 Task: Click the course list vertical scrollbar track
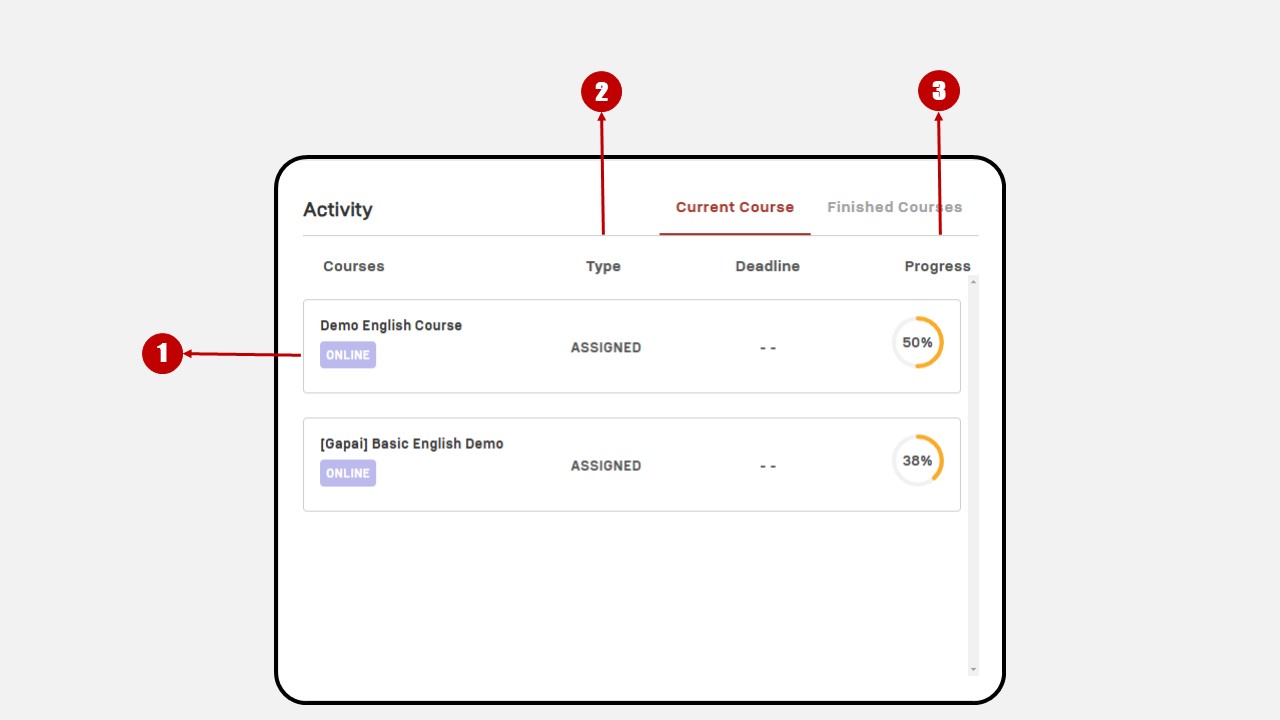click(x=973, y=476)
